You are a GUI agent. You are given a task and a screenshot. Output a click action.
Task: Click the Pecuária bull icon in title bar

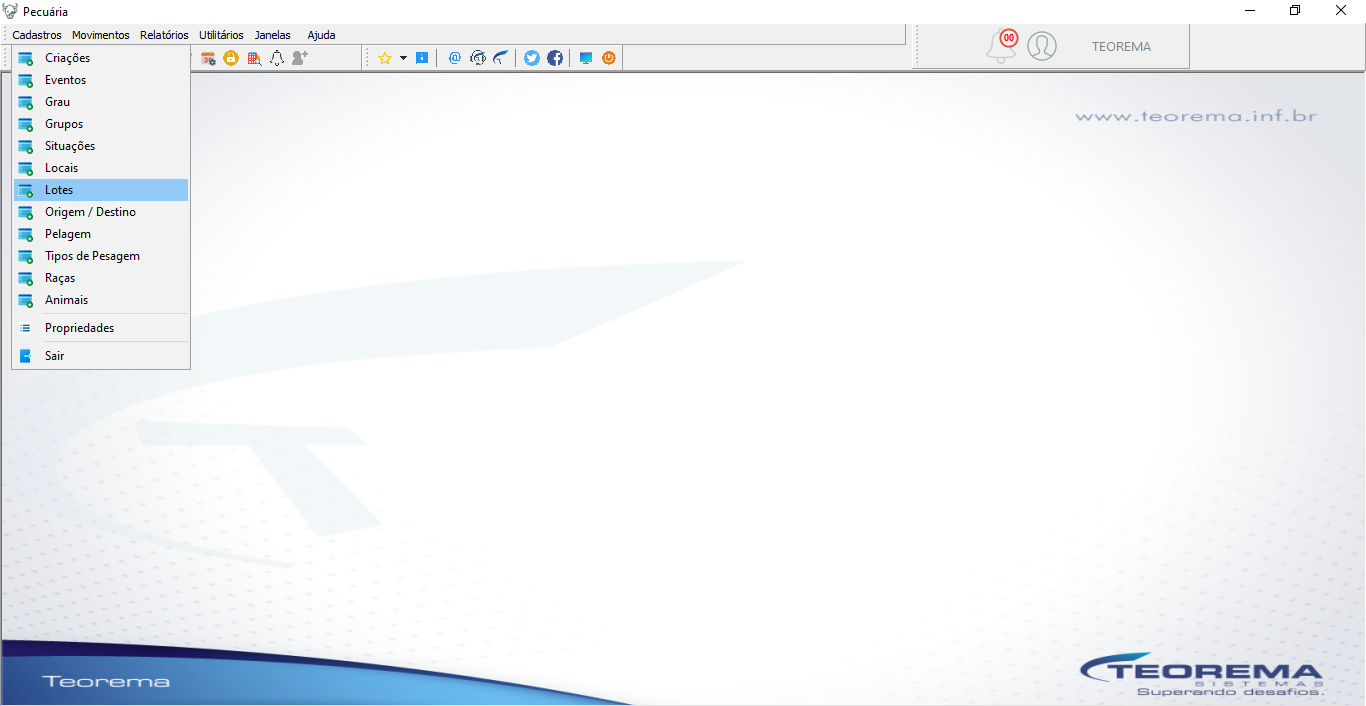(11, 11)
